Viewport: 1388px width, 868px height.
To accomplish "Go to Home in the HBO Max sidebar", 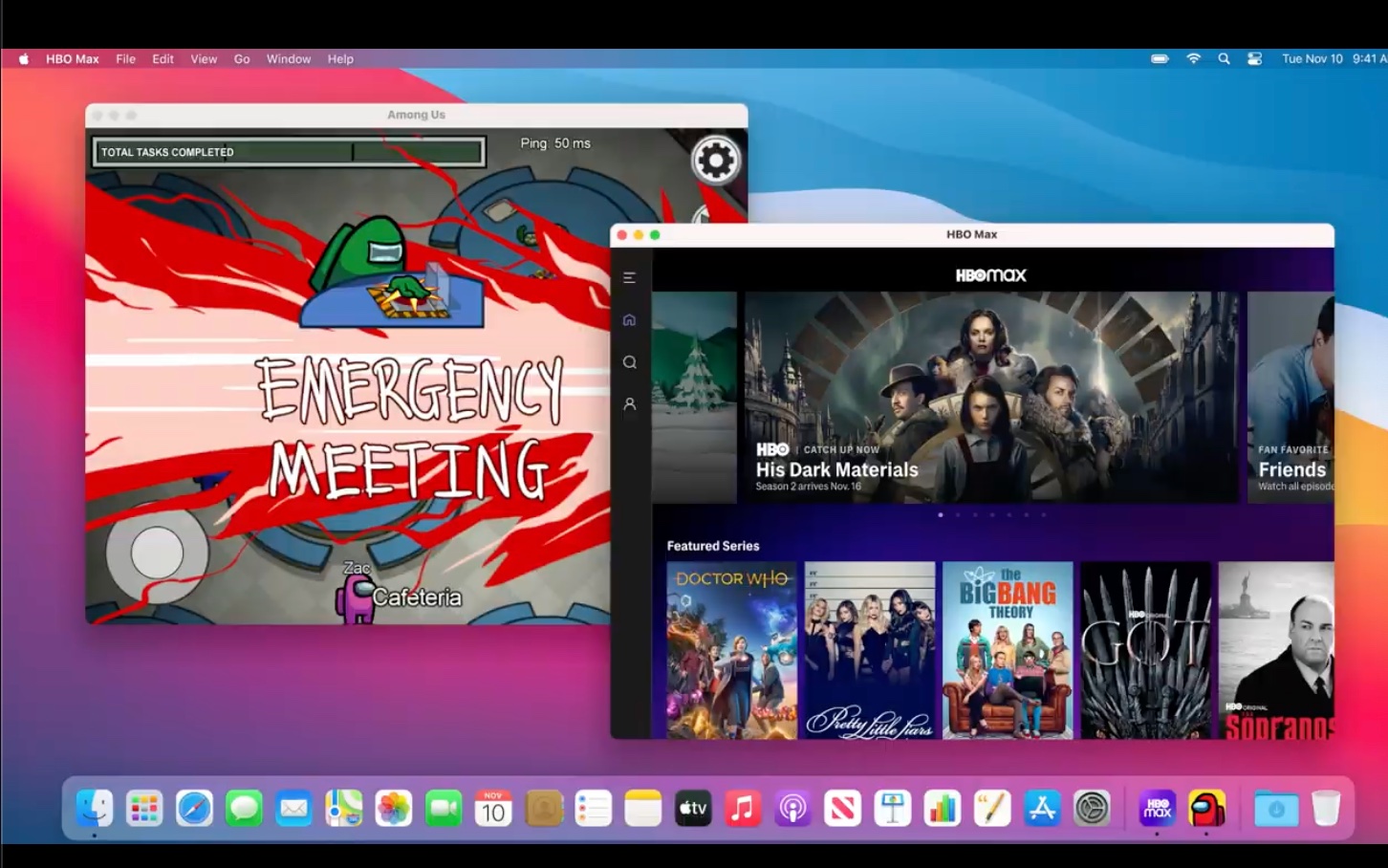I will (x=629, y=320).
